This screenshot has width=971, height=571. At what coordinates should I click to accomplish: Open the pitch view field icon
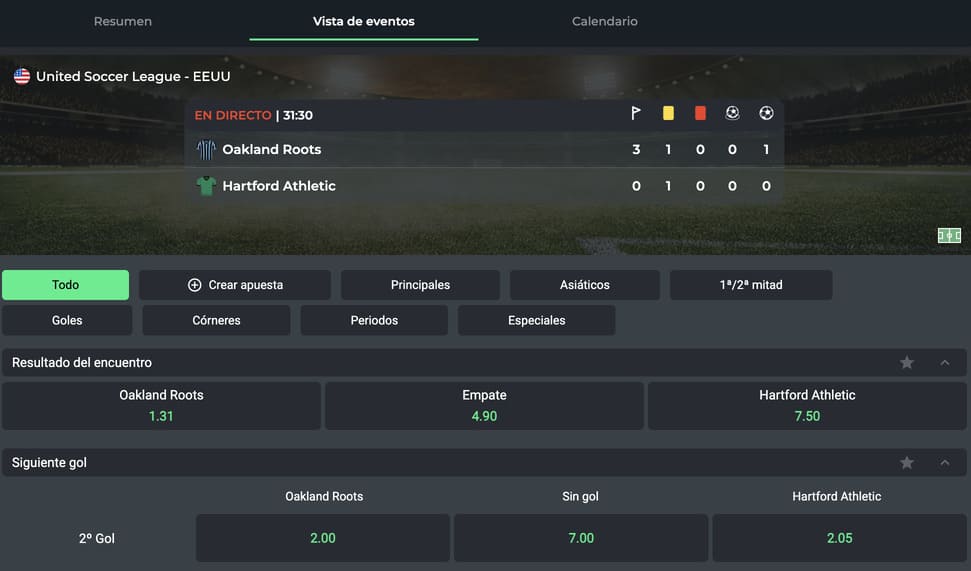pos(949,236)
